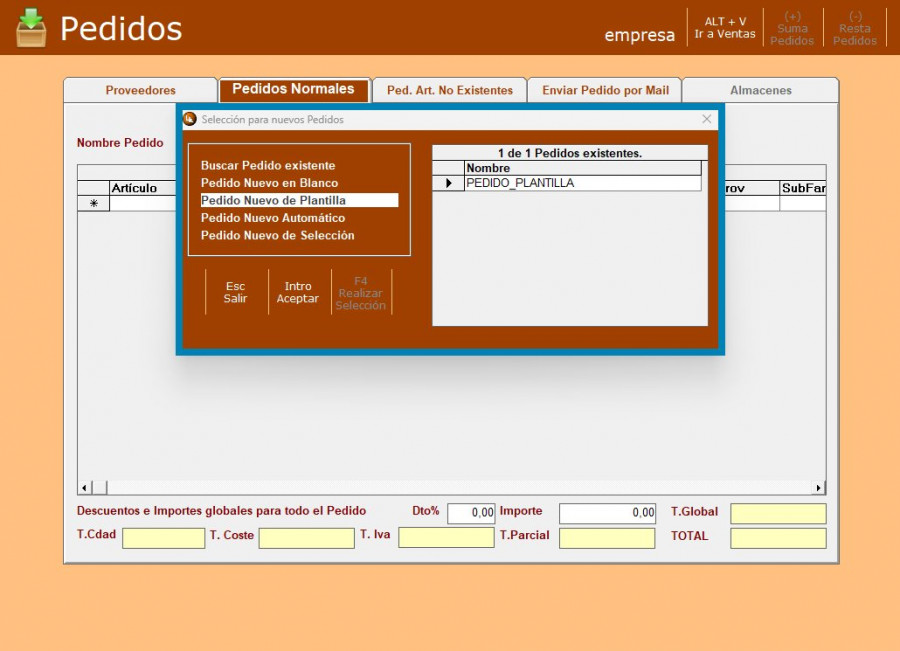900x651 pixels.
Task: Switch to the Proveedores tab
Action: [140, 90]
